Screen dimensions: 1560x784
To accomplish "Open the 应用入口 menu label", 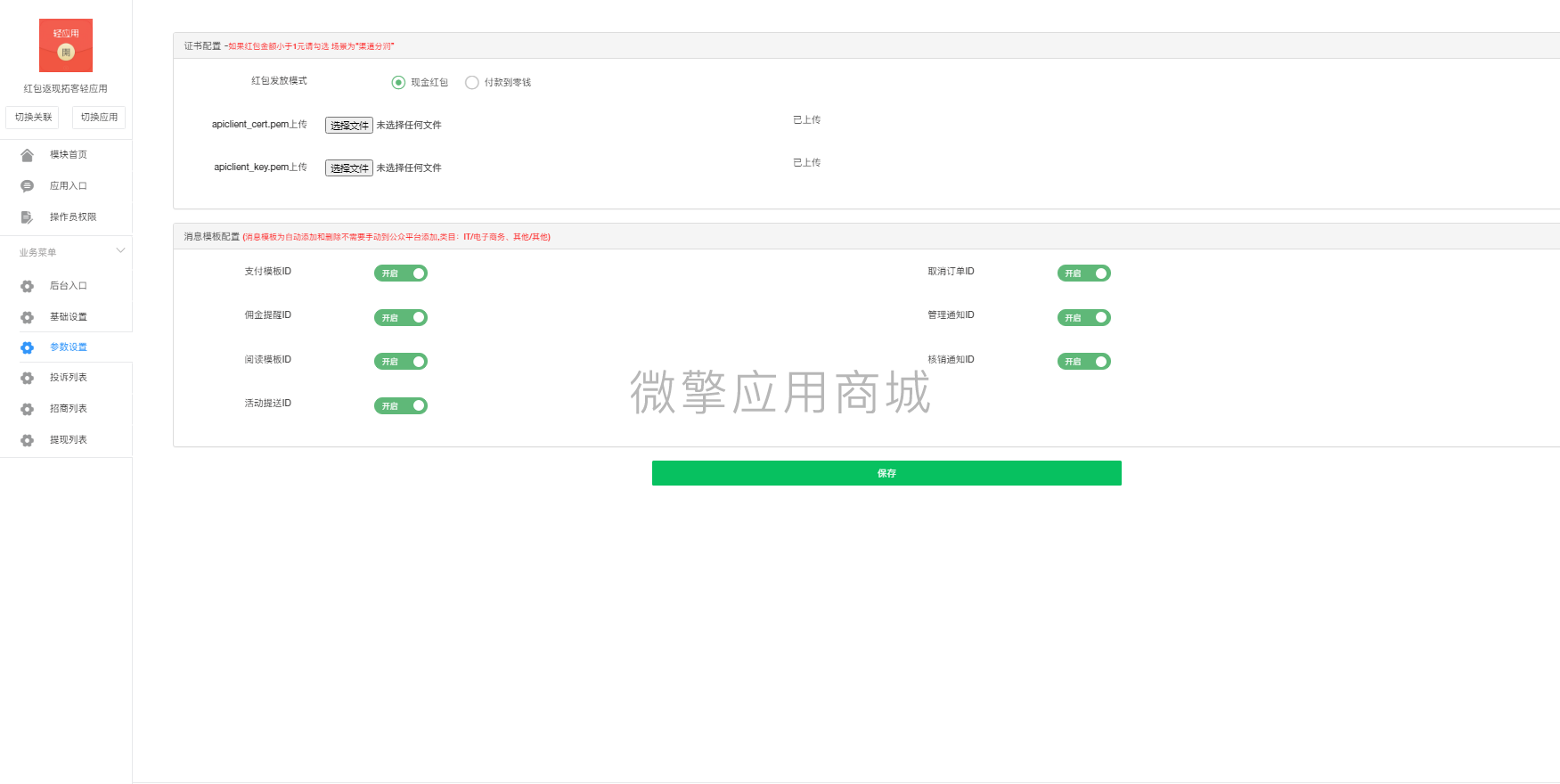I will click(69, 186).
